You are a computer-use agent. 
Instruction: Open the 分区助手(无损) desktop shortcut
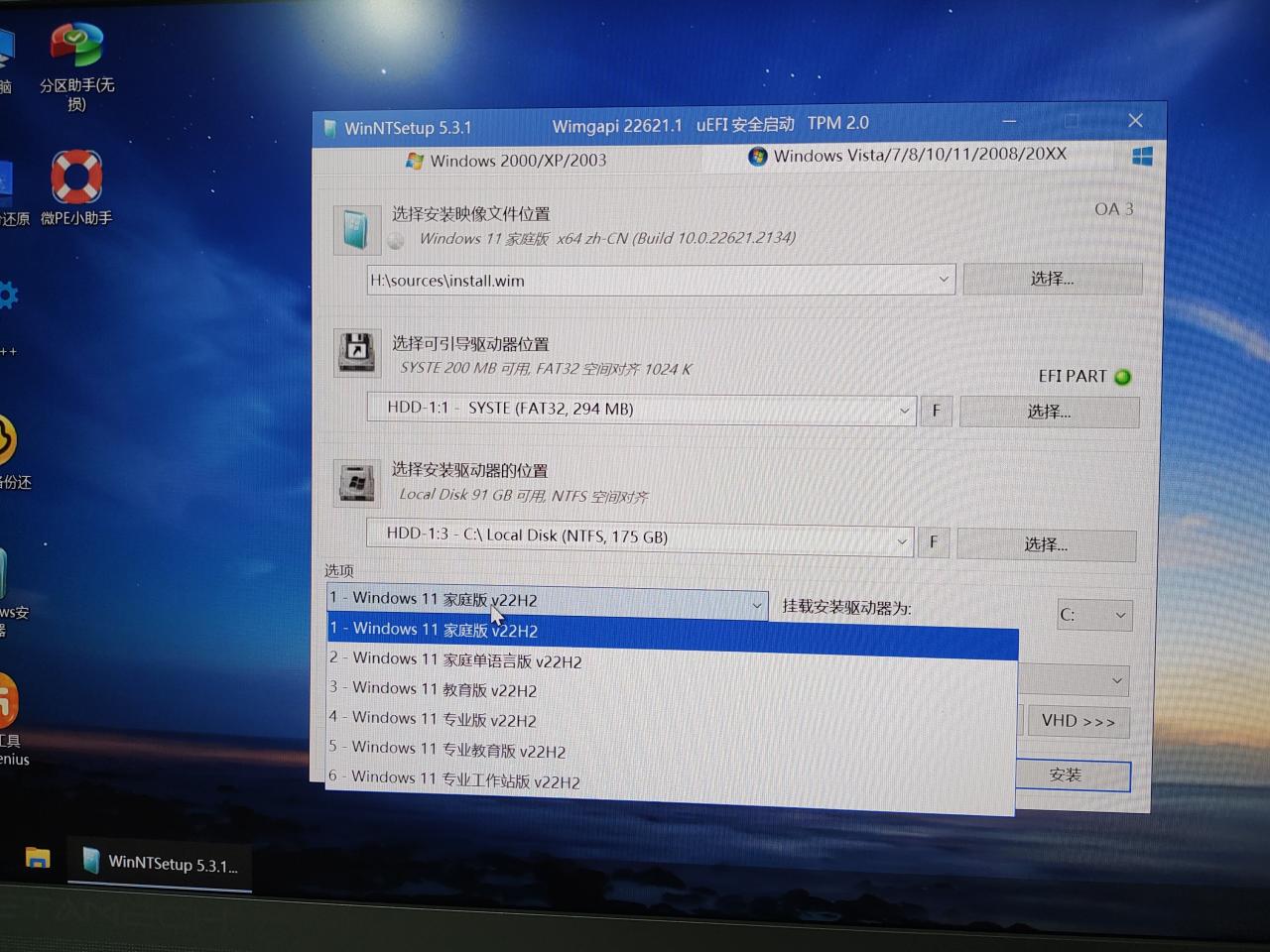tap(76, 66)
